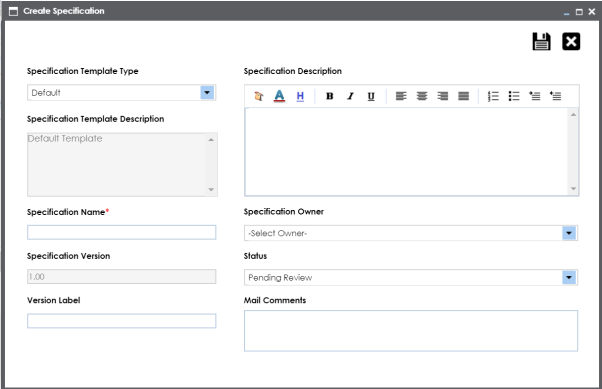Insert a bulleted list
602x389 pixels.
(x=514, y=96)
